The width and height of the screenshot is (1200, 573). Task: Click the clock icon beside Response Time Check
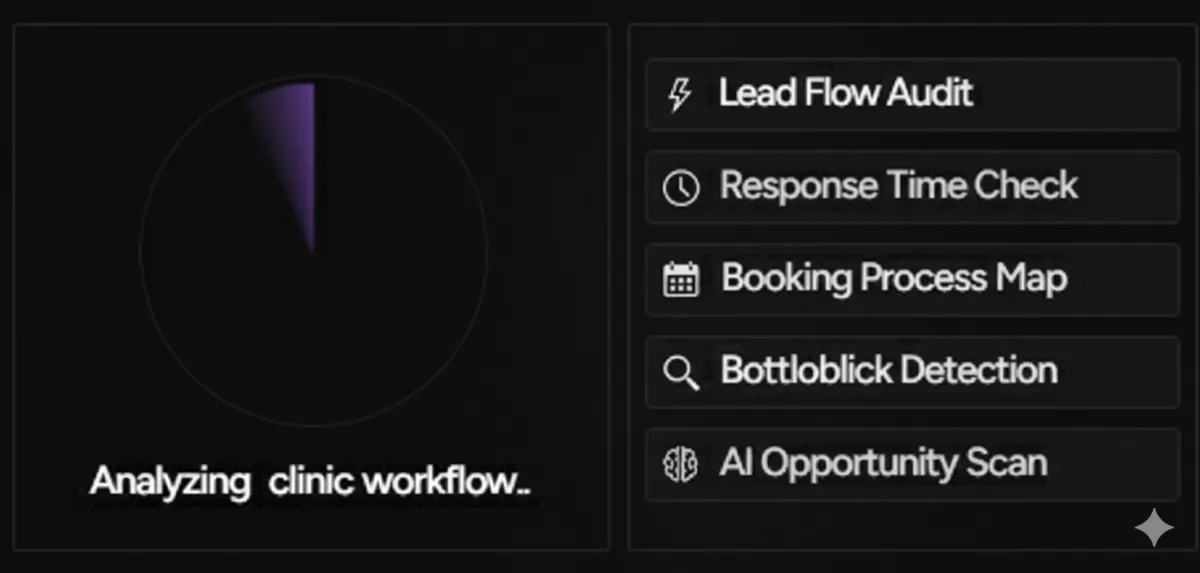pyautogui.click(x=681, y=187)
